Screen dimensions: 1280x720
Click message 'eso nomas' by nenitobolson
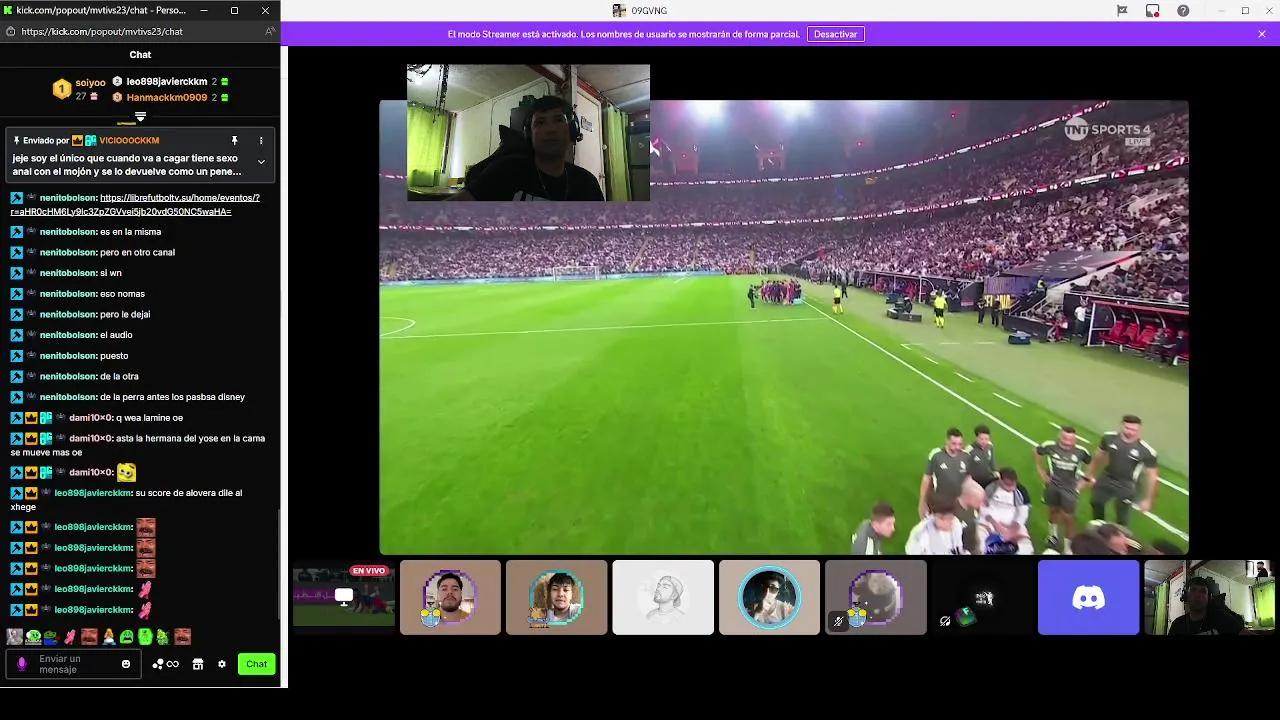[x=122, y=294]
